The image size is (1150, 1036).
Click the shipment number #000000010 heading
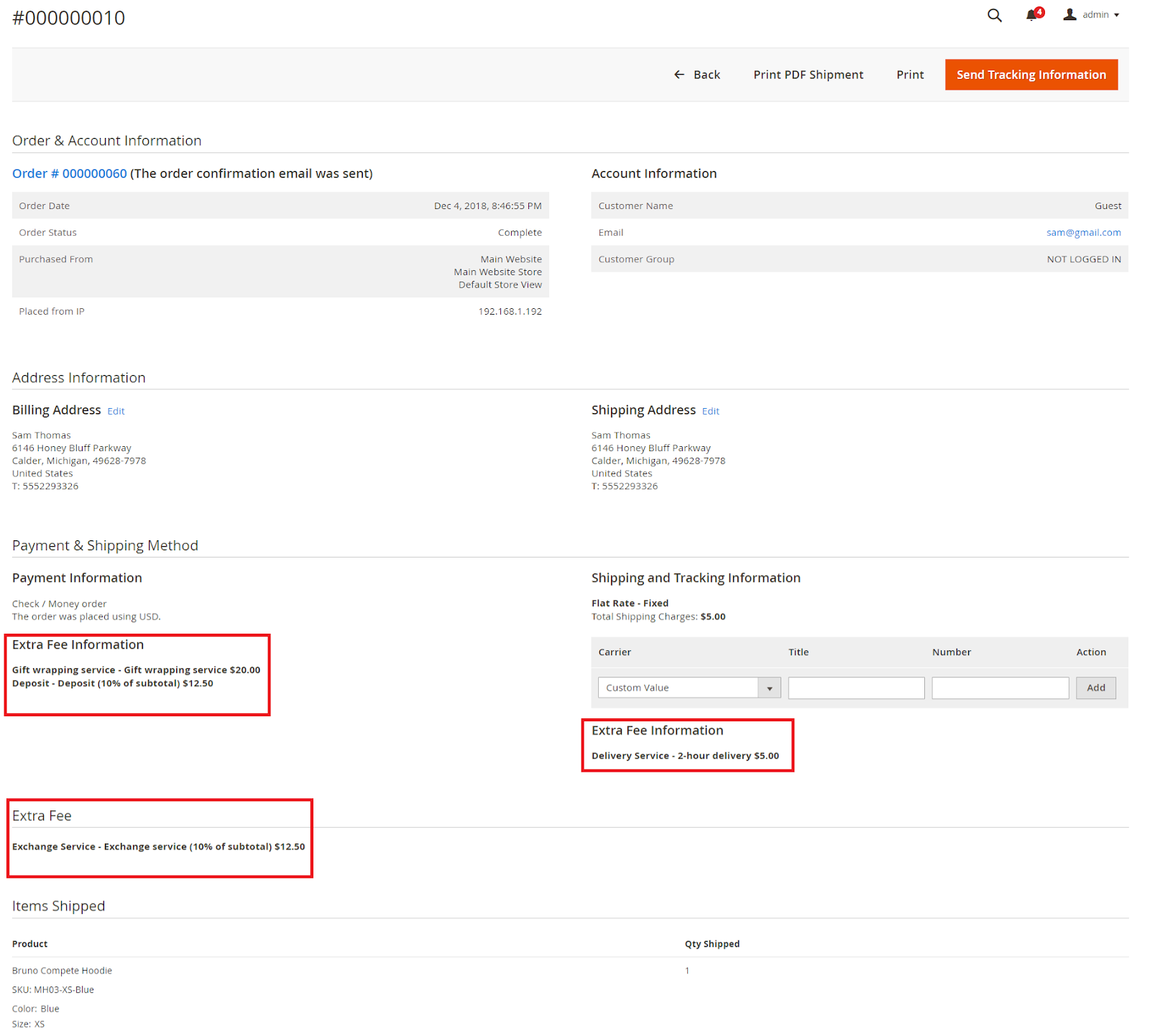(x=69, y=18)
